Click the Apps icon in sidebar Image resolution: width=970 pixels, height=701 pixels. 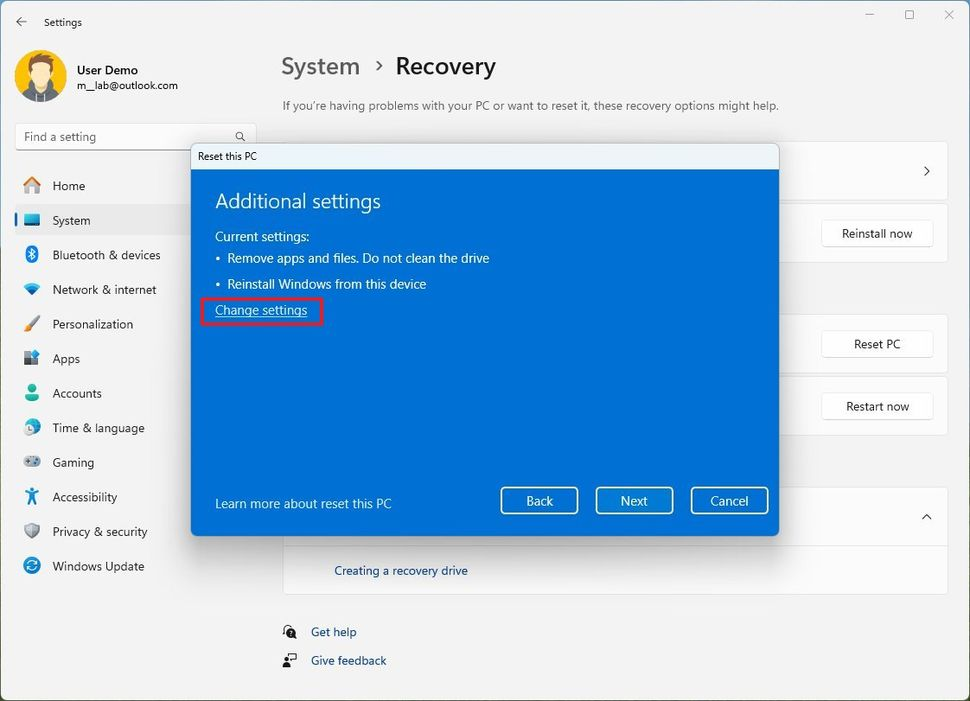32,359
